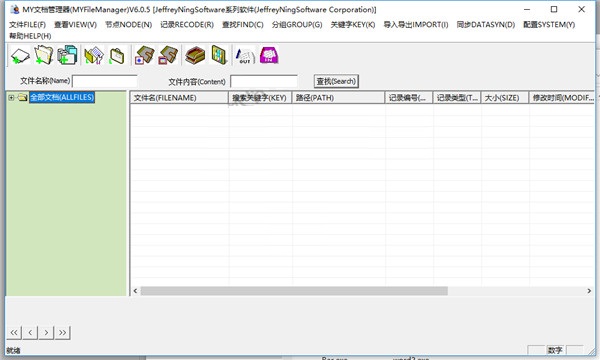Image resolution: width=600 pixels, height=360 pixels.
Task: Click the briefcase icon in toolbar
Action: pyautogui.click(x=117, y=55)
